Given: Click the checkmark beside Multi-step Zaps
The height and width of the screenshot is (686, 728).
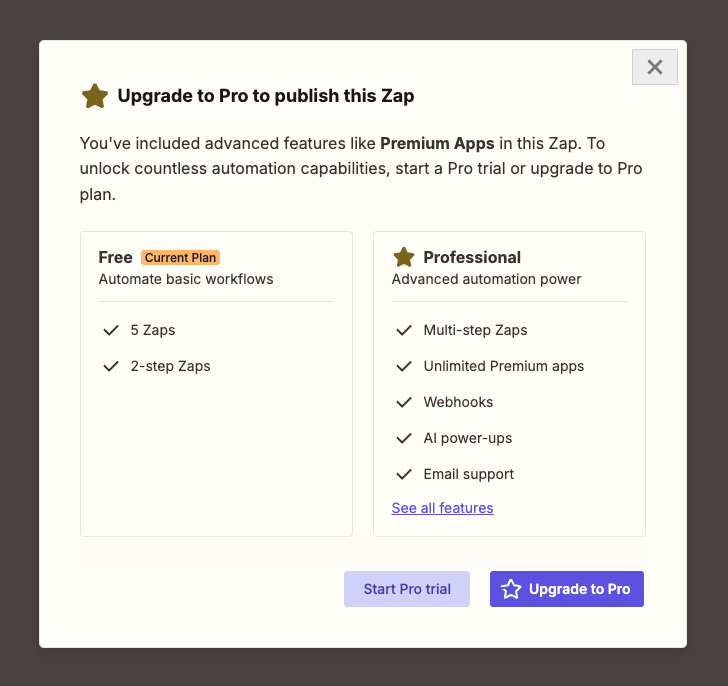Looking at the screenshot, I should (404, 330).
